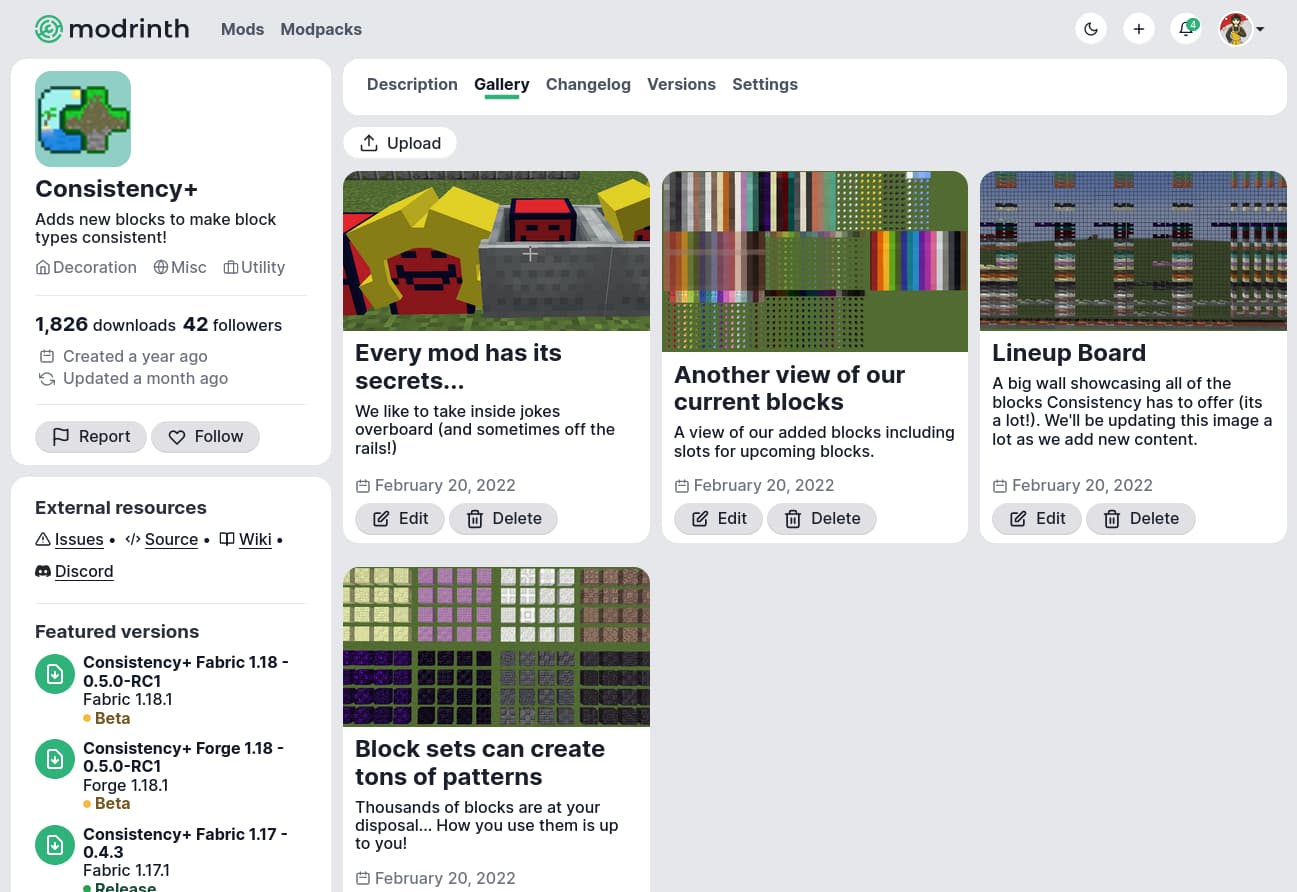Select the Decoration category icon
Viewport: 1297px width, 892px height.
[x=42, y=267]
